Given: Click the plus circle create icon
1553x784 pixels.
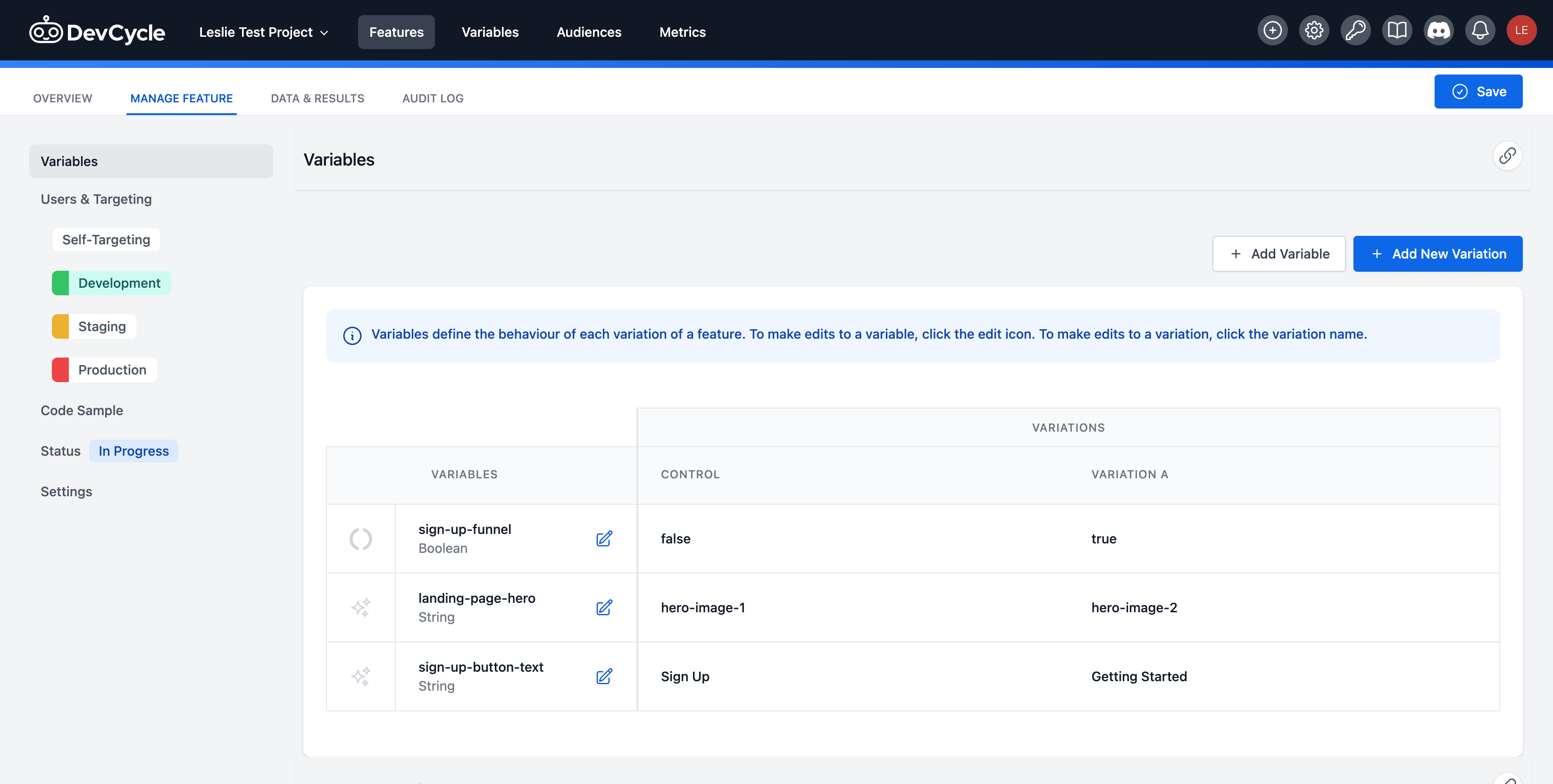Looking at the screenshot, I should (1272, 31).
